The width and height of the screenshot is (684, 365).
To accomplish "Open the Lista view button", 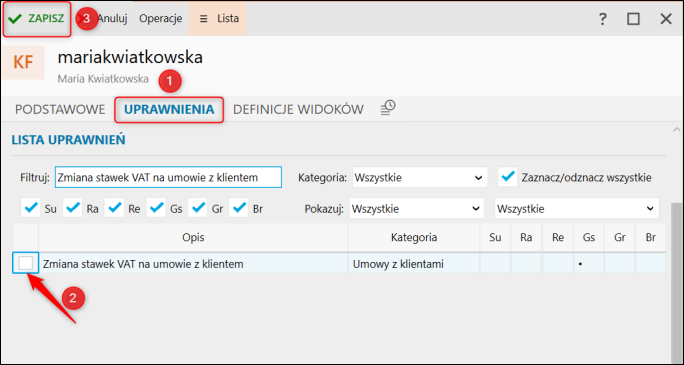I will 217,19.
